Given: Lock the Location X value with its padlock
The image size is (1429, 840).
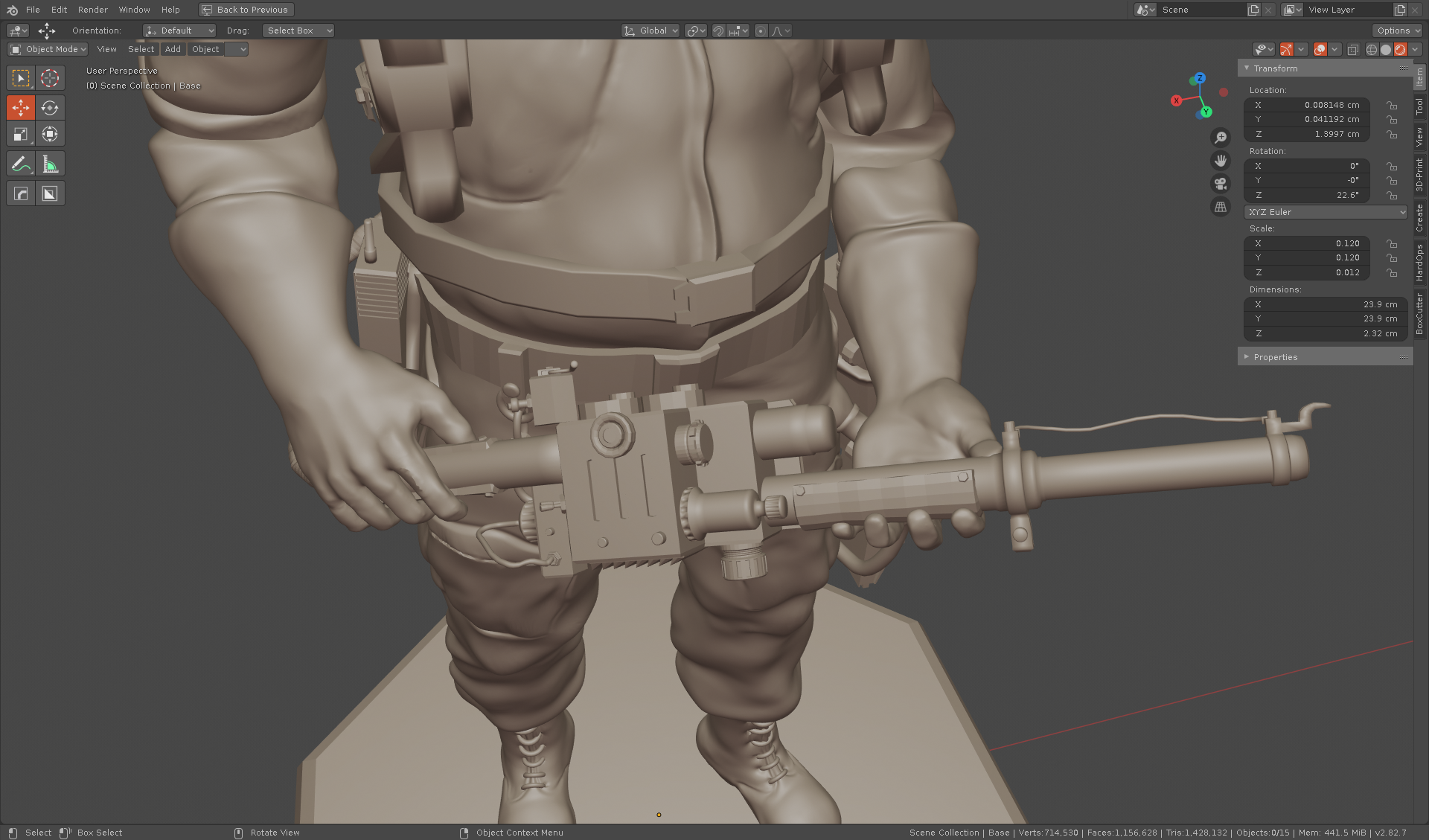Looking at the screenshot, I should coord(1393,105).
